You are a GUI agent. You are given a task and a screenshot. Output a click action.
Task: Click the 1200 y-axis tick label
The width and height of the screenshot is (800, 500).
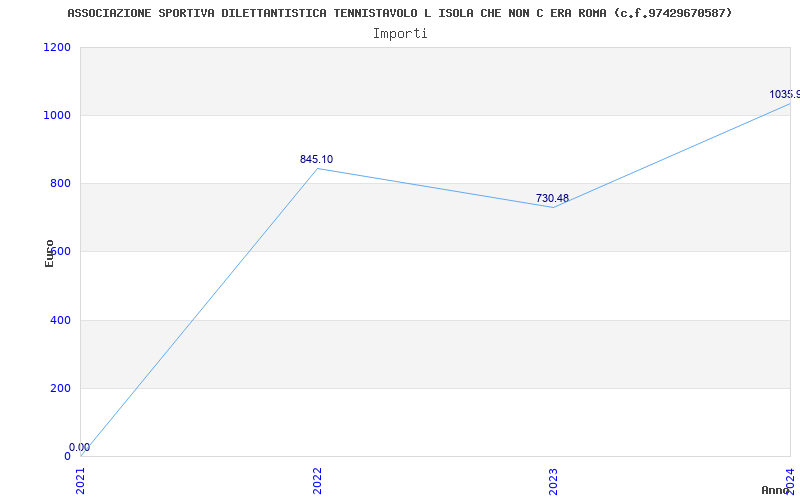coord(57,47)
